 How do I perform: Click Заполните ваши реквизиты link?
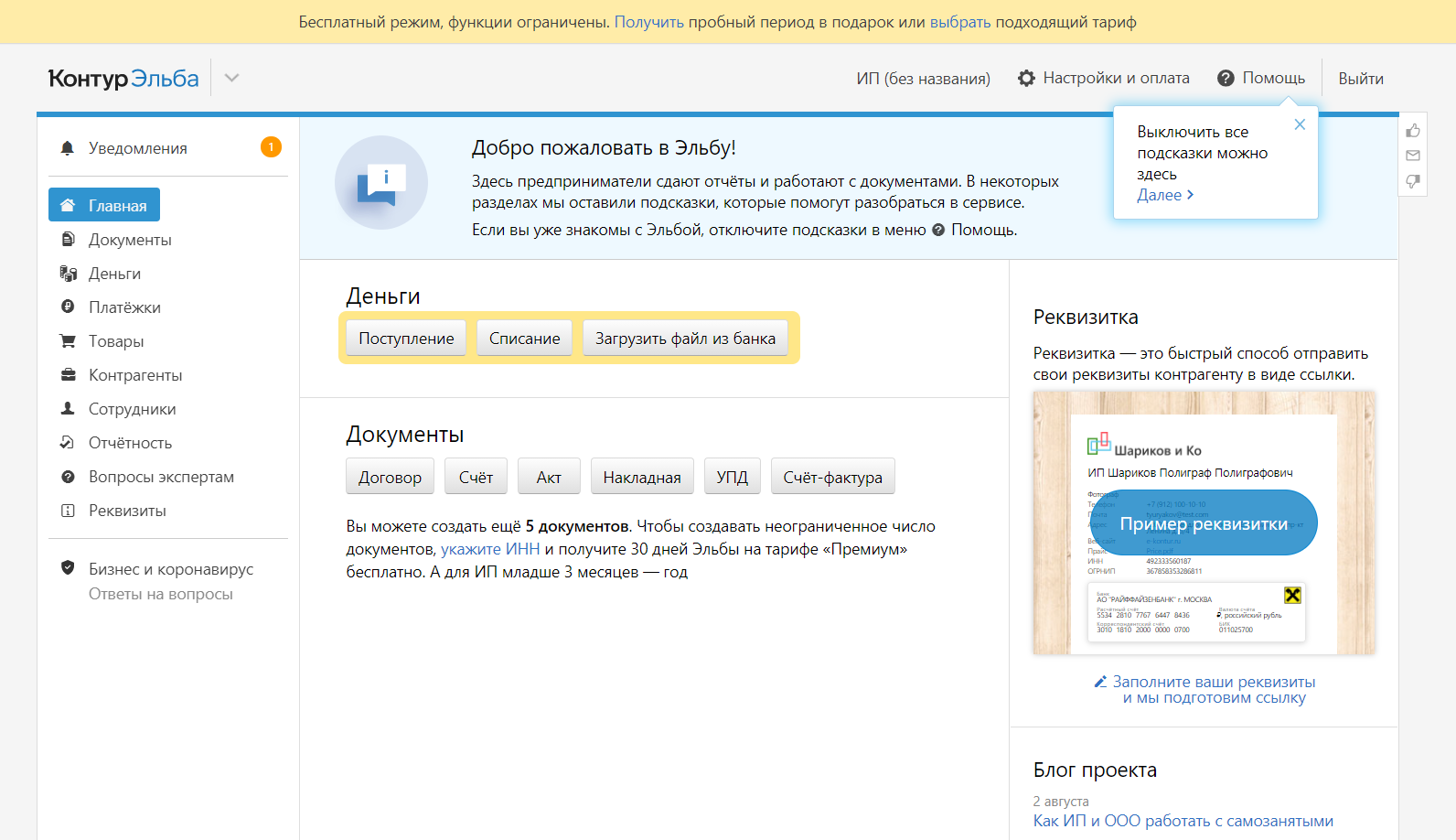pos(1214,690)
